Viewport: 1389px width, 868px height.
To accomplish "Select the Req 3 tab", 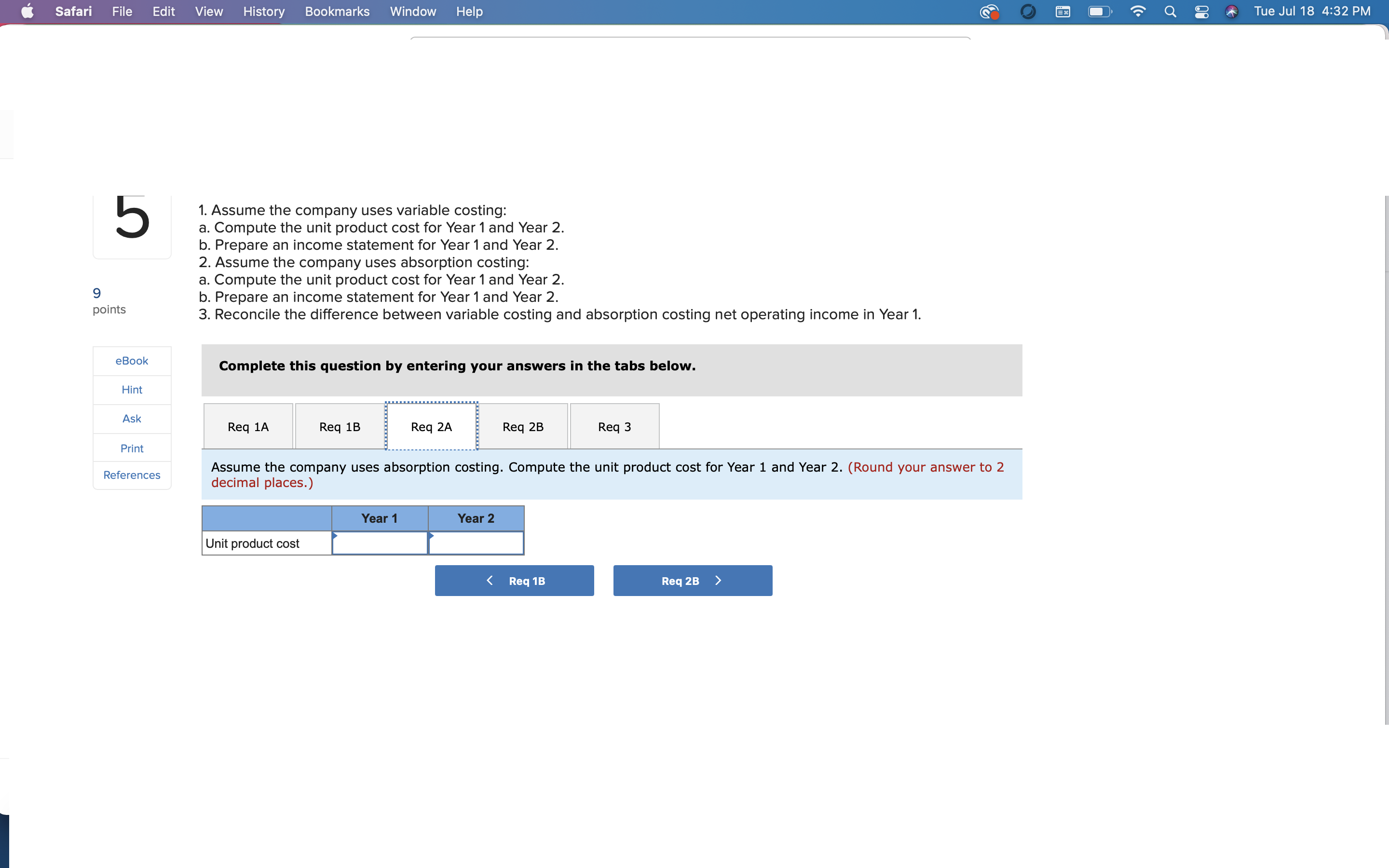I will tap(614, 426).
